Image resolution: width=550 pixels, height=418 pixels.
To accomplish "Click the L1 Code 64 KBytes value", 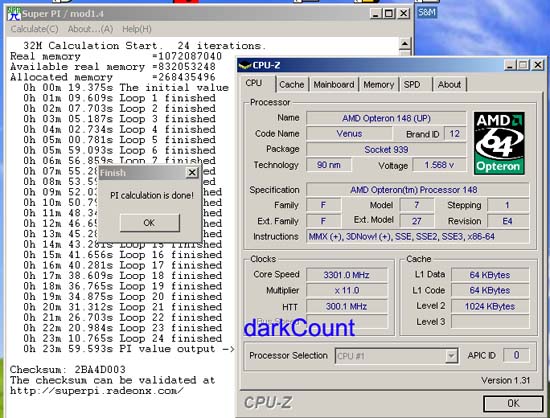I will click(490, 291).
